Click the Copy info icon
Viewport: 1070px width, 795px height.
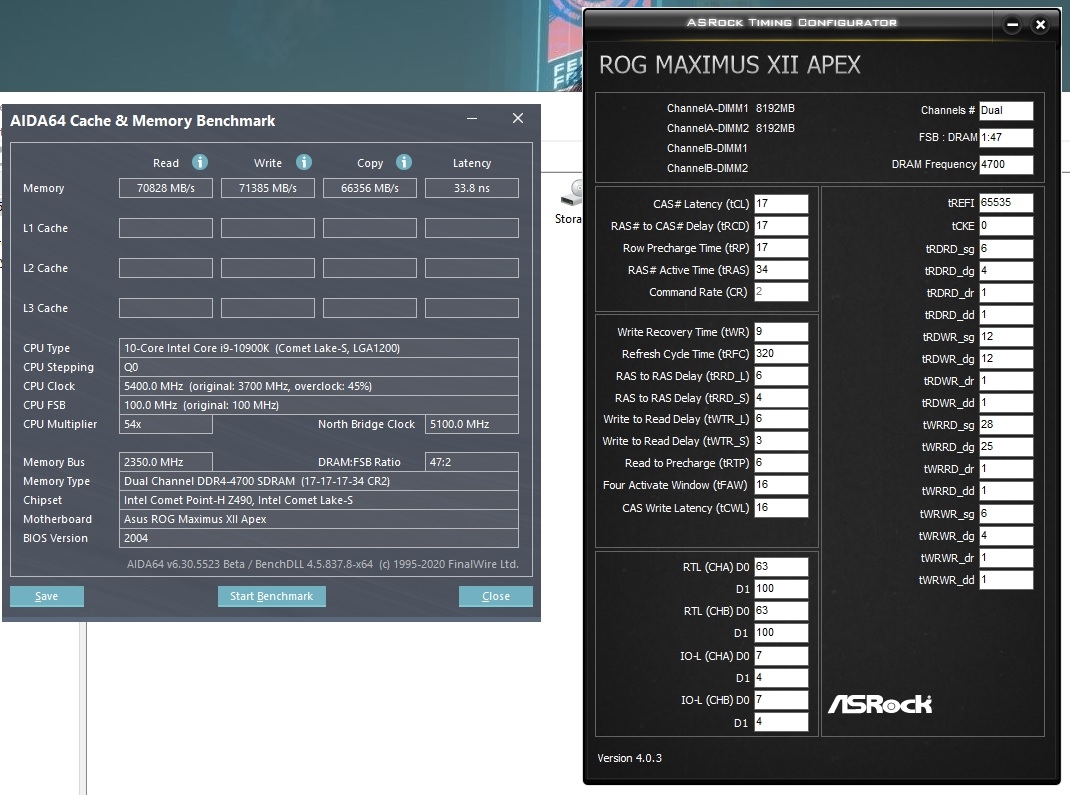pyautogui.click(x=404, y=162)
